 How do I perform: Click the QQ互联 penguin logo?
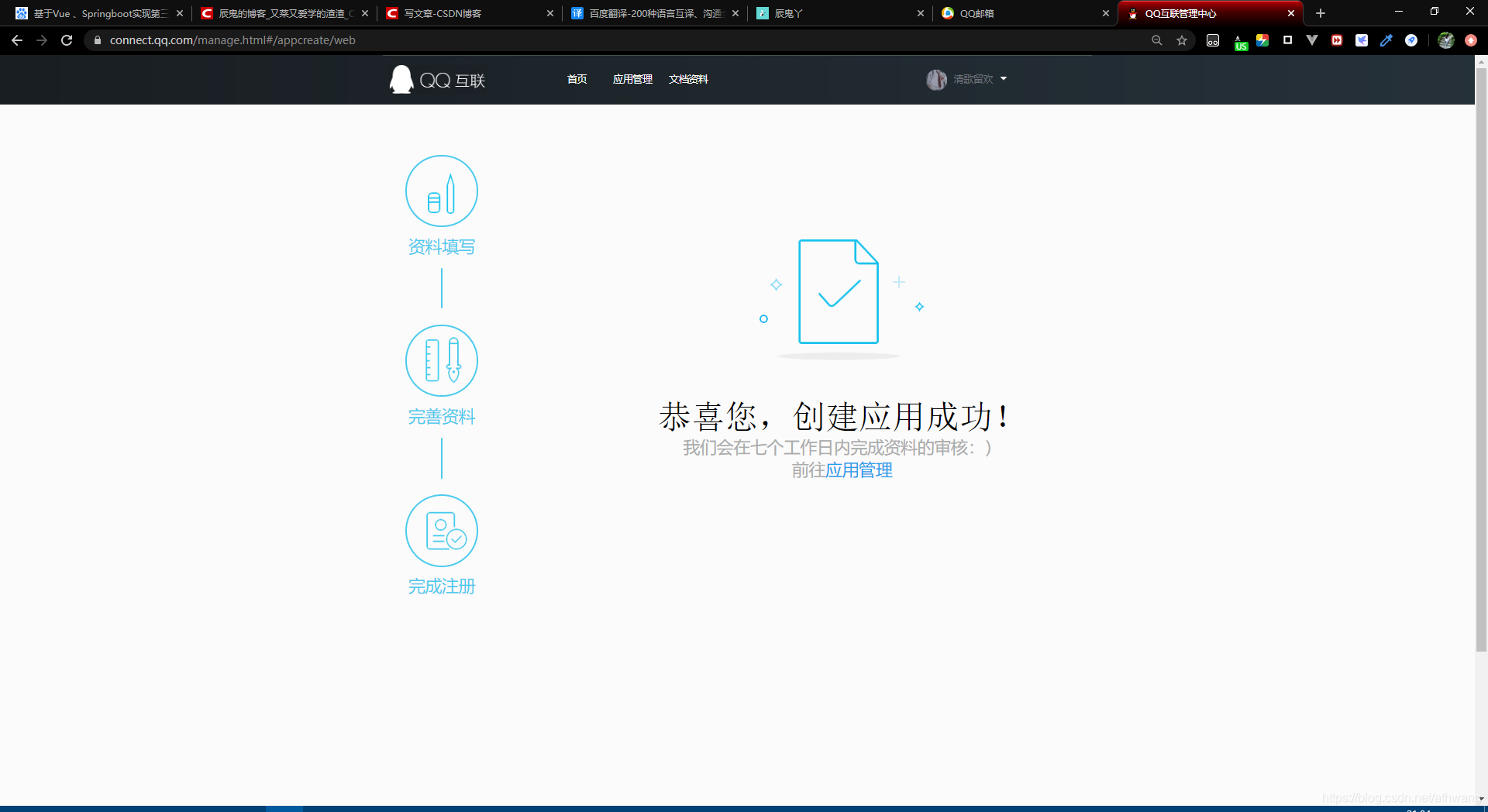coord(401,79)
